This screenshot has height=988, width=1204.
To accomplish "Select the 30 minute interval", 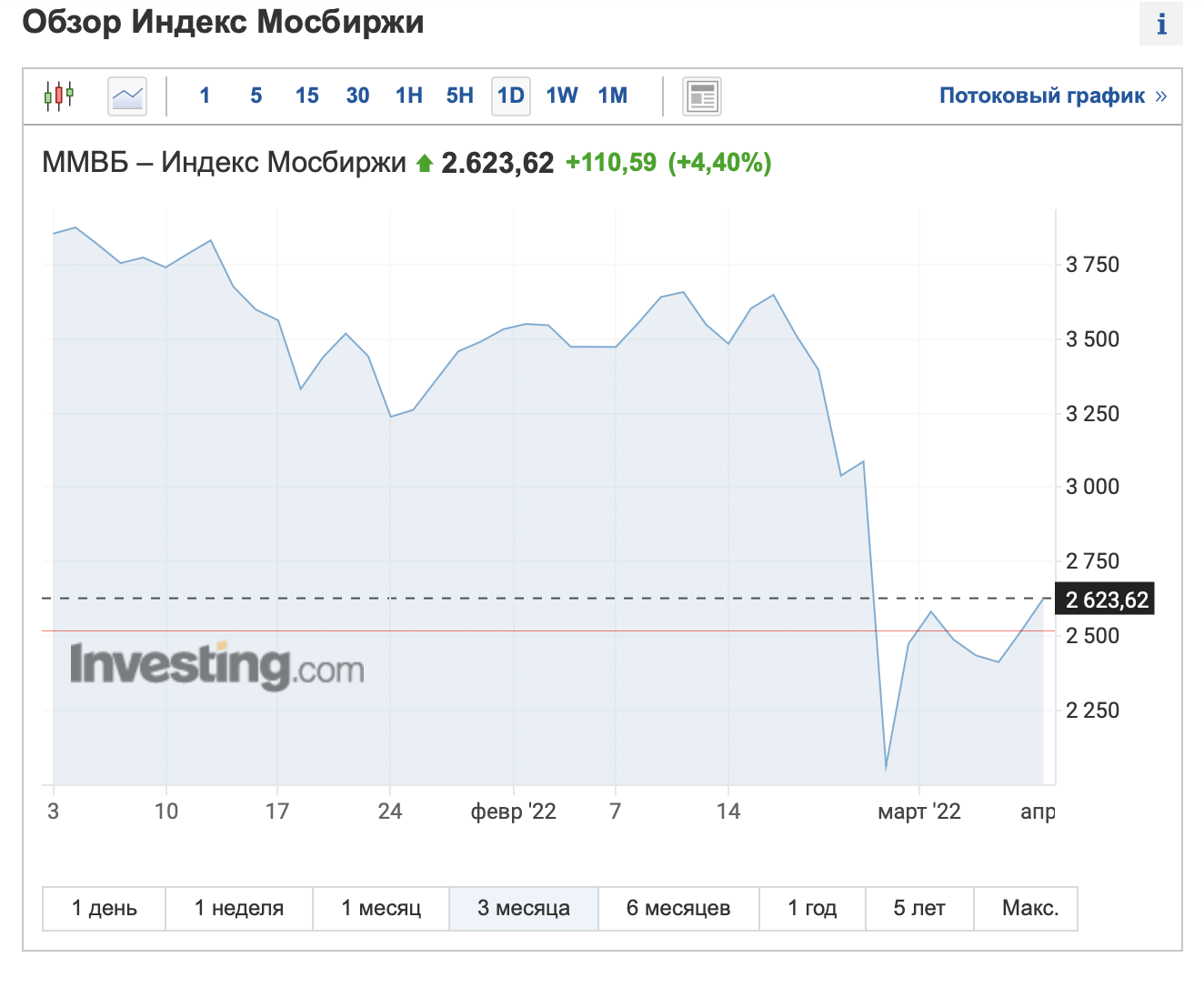I will point(358,96).
